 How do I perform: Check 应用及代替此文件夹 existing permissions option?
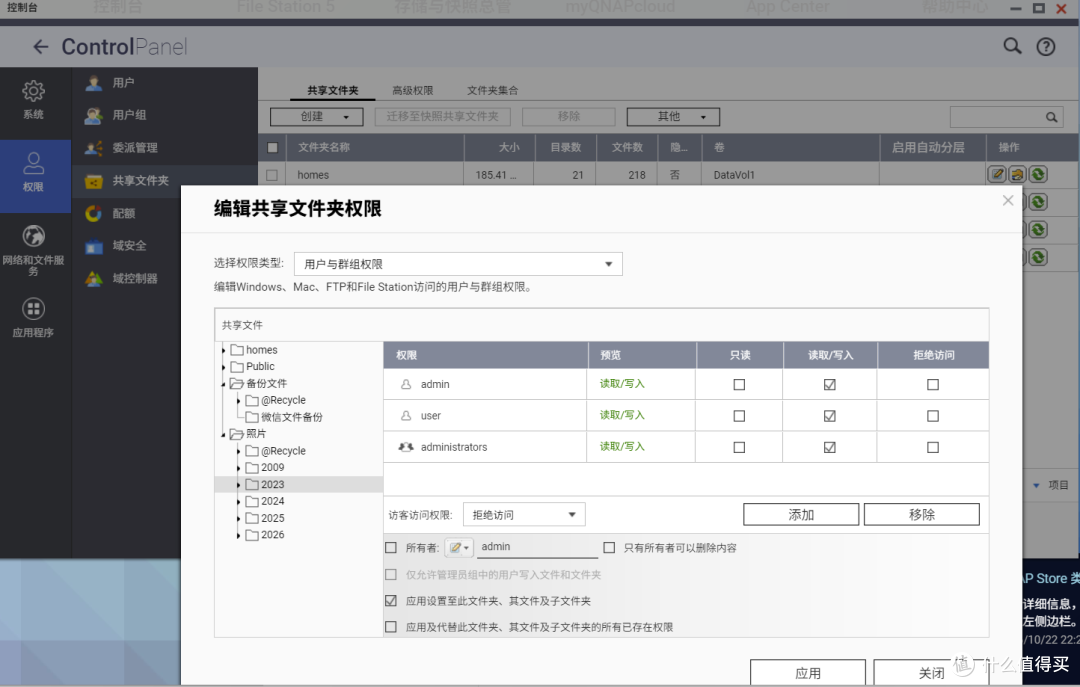click(391, 627)
